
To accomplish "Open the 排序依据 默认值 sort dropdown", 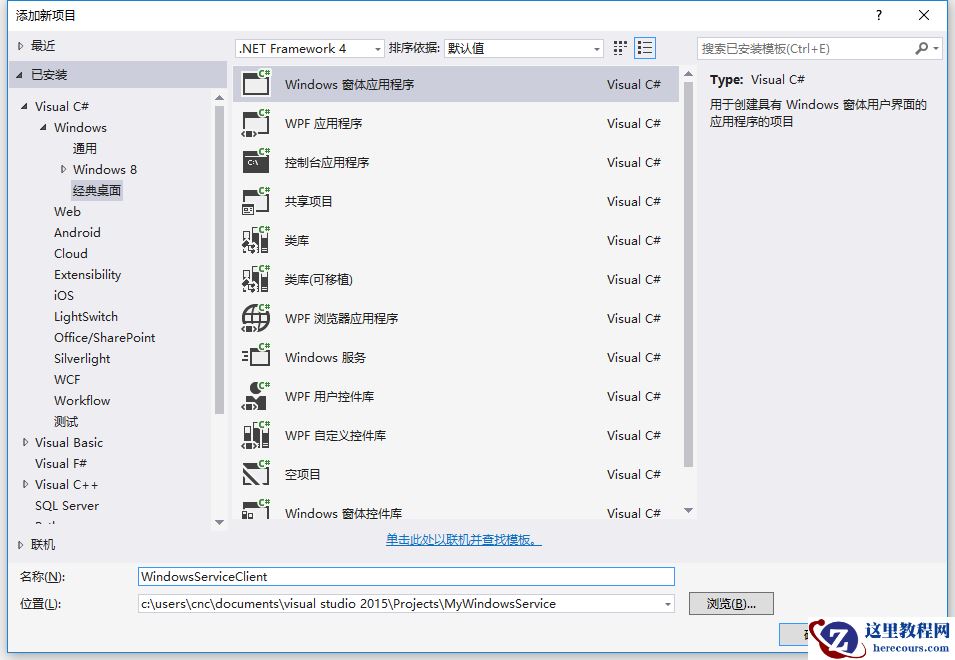I will (524, 48).
